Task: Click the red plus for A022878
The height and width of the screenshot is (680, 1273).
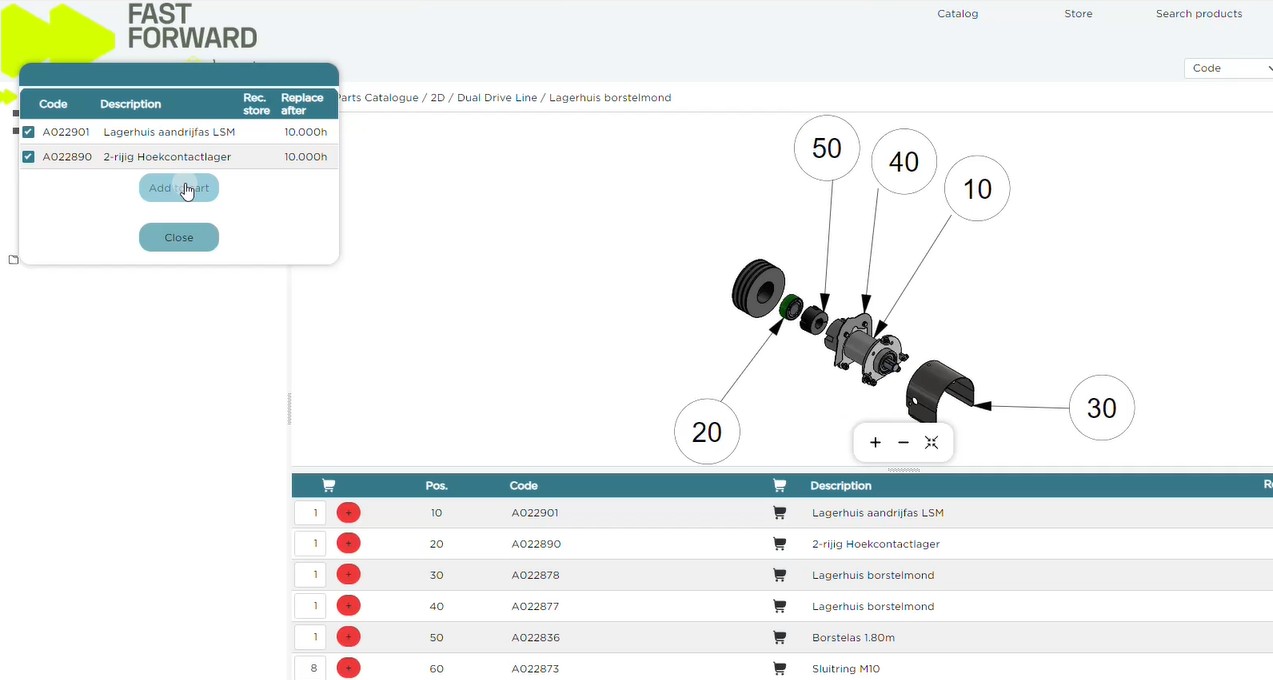Action: coord(348,575)
